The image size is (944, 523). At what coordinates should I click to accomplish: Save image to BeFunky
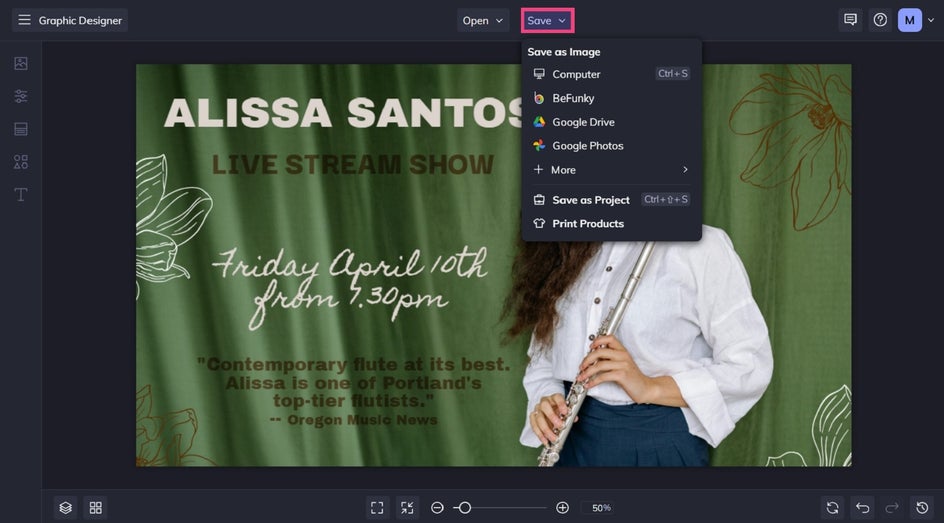[611, 98]
